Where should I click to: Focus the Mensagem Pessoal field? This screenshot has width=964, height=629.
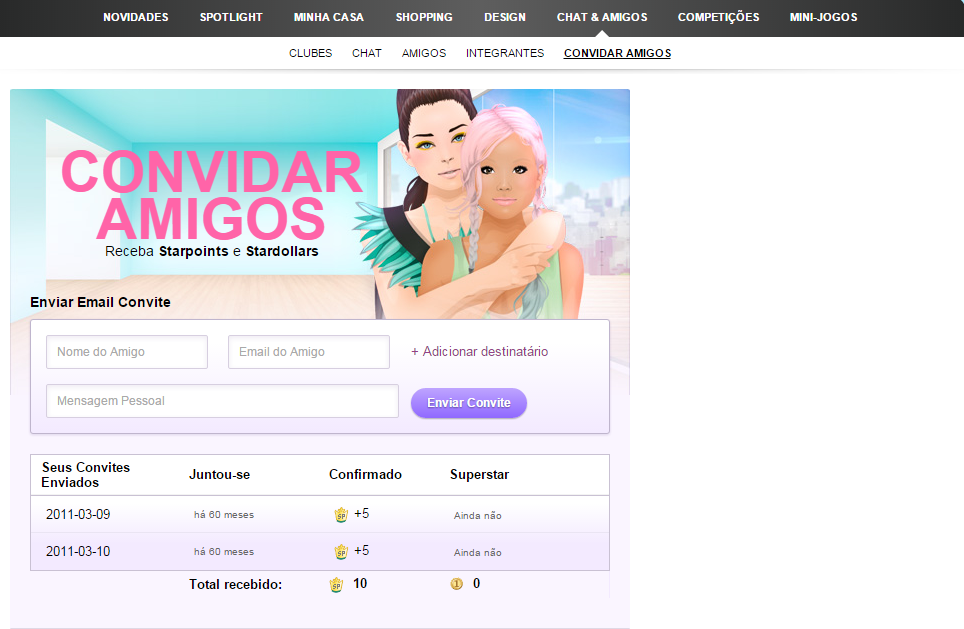(x=222, y=401)
